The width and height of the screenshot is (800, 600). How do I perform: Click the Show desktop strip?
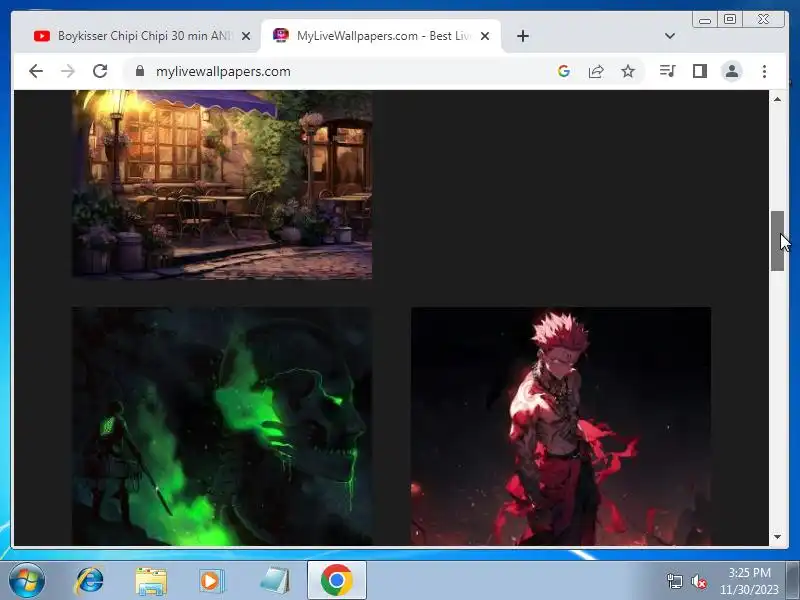(793, 580)
